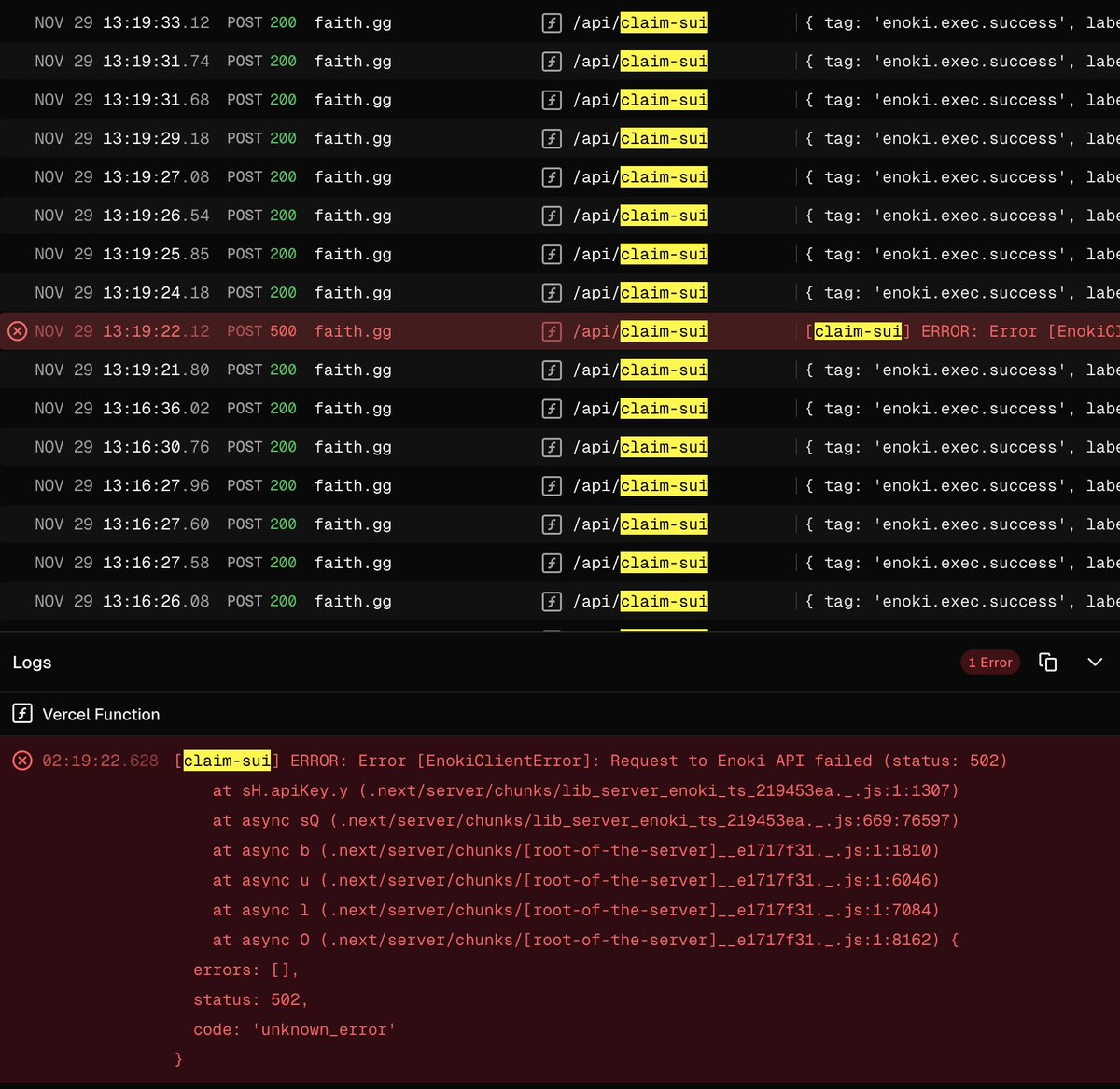Click stack line 'at sH.apiKey.y'
The width and height of the screenshot is (1120, 1089).
585,790
